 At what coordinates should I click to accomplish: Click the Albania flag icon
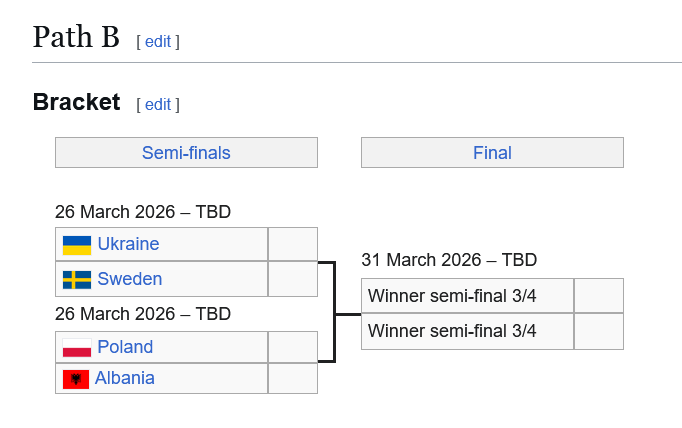click(76, 379)
